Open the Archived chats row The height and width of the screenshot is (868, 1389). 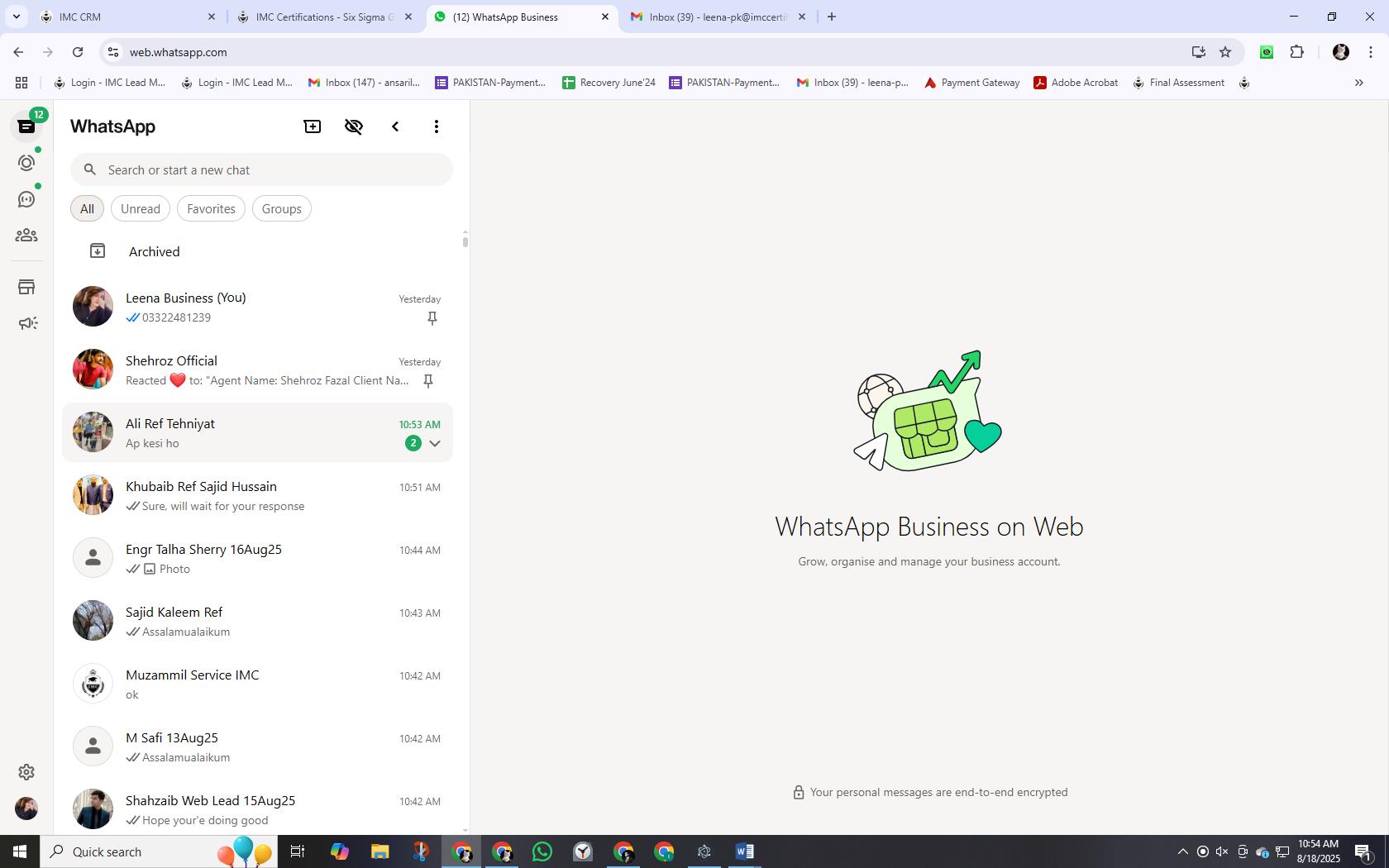[257, 251]
